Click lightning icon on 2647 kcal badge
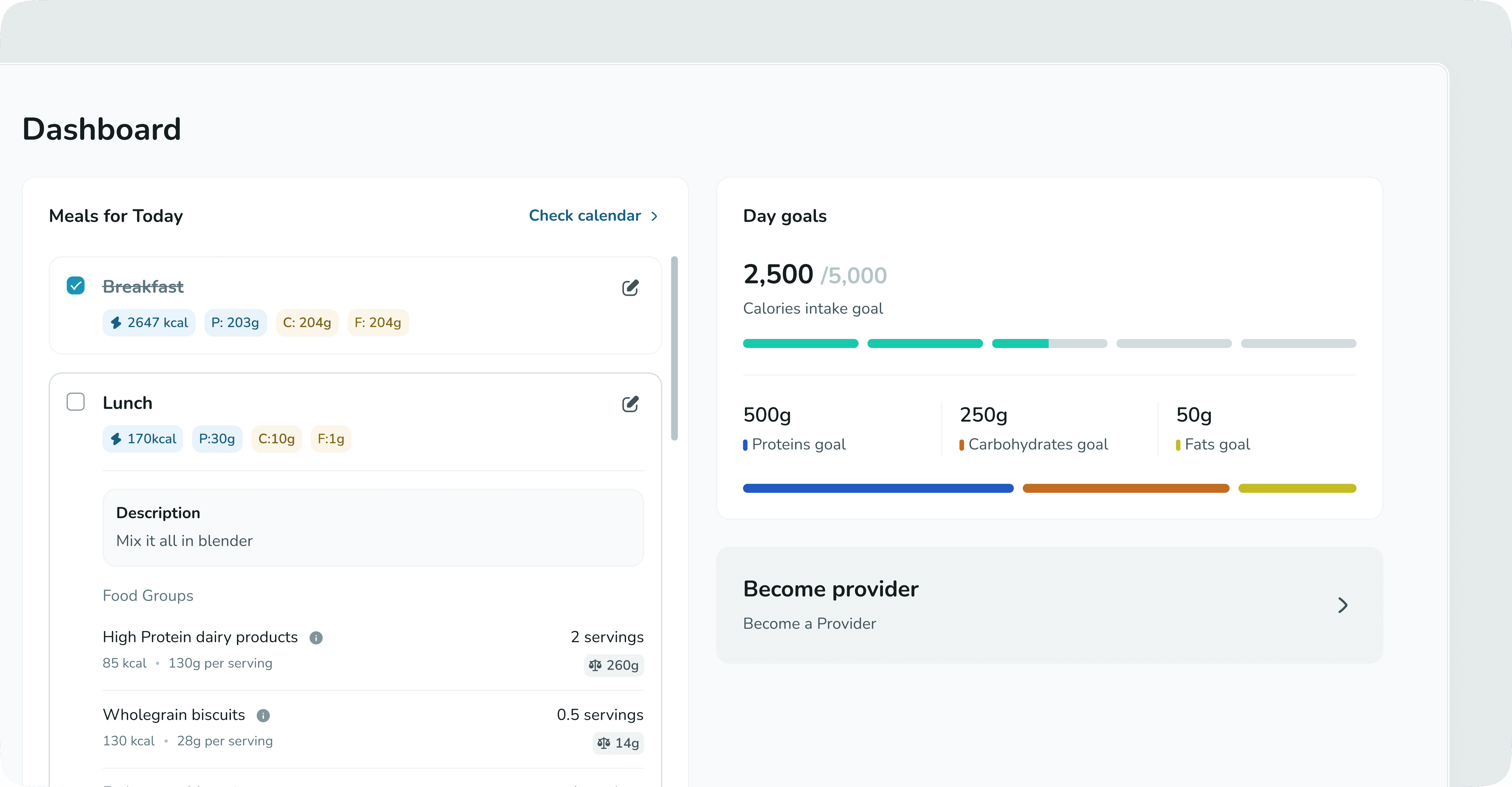Viewport: 1512px width, 787px height. pos(116,323)
